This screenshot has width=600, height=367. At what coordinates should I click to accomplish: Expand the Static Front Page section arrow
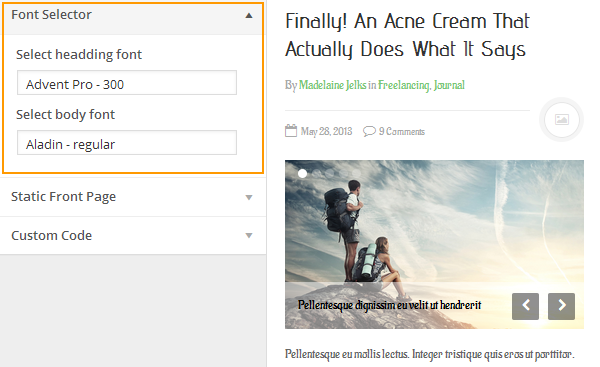(x=249, y=197)
